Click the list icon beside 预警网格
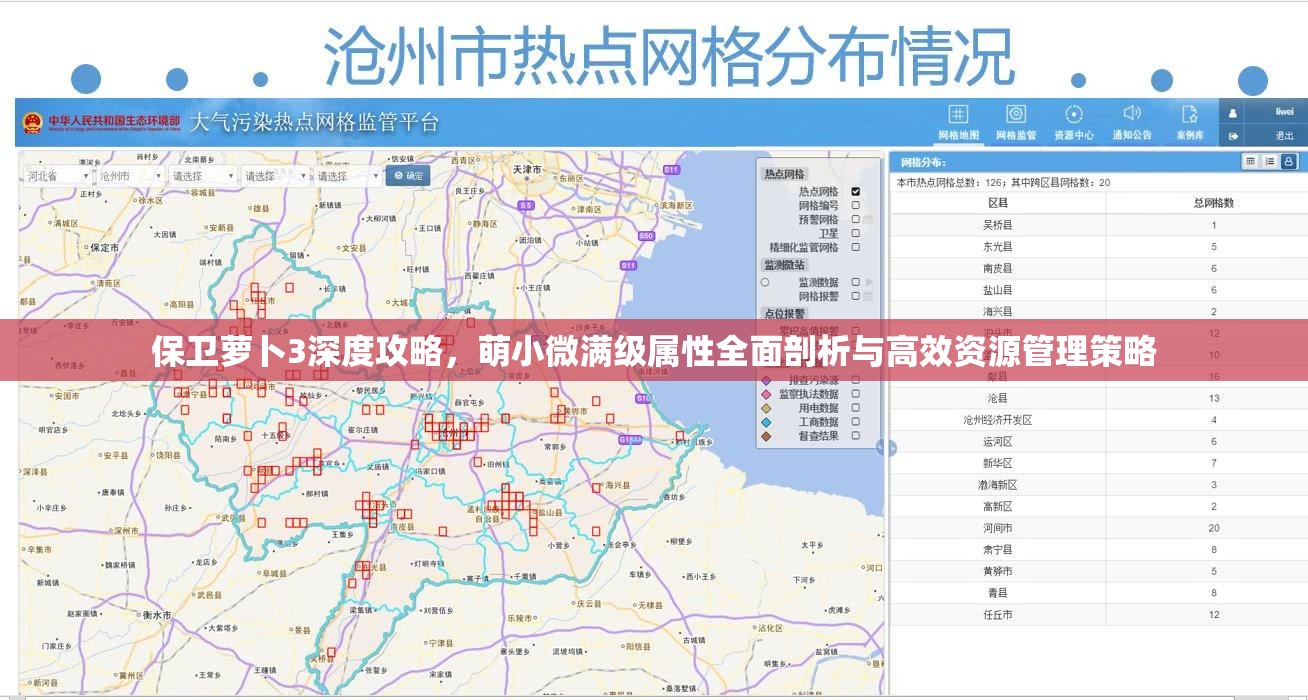The width and height of the screenshot is (1308, 700). tap(868, 219)
